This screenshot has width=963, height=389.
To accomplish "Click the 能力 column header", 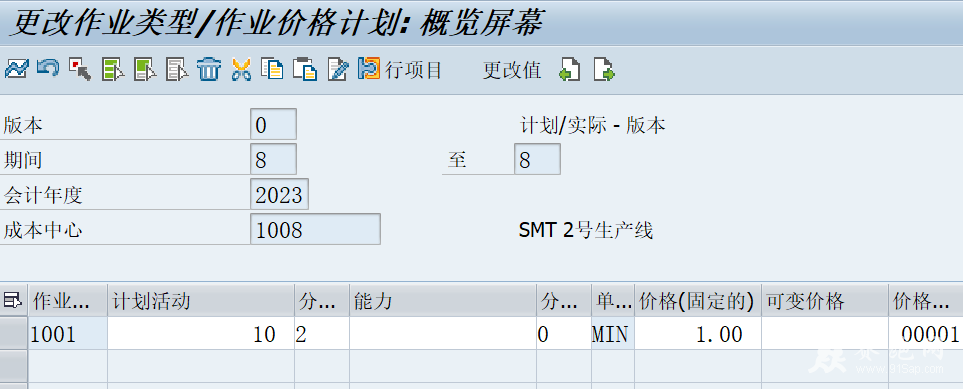I will 443,301.
